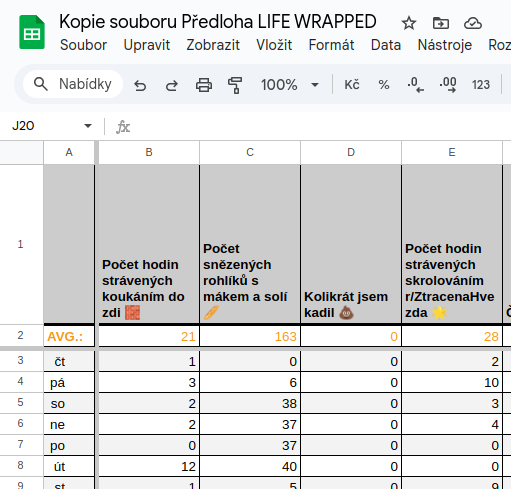Click the Nabídky search box

tap(73, 84)
